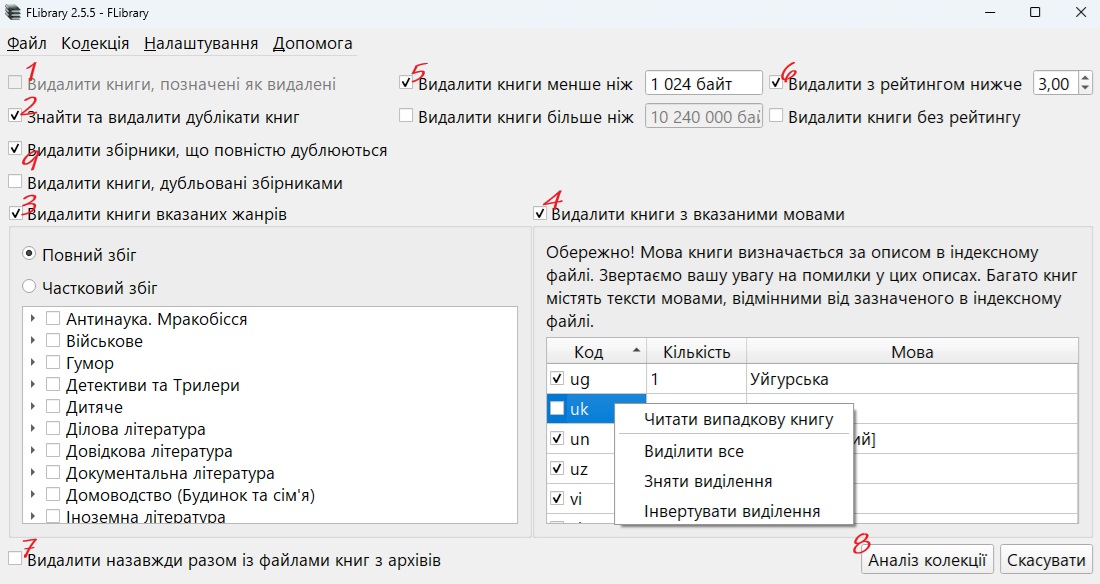Screen dimensions: 1100x584
Task: Check the 'uk' language row checkbox
Action: point(557,408)
